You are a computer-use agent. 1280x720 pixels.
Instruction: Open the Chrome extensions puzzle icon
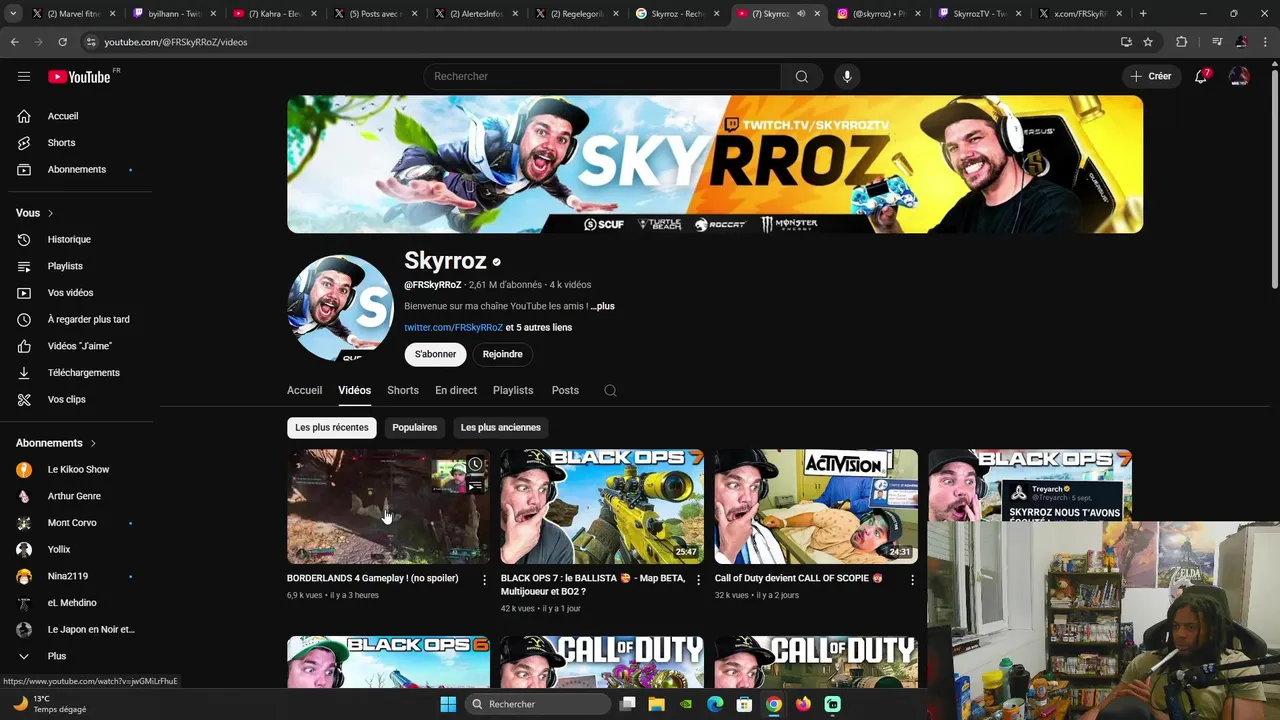(x=1182, y=42)
